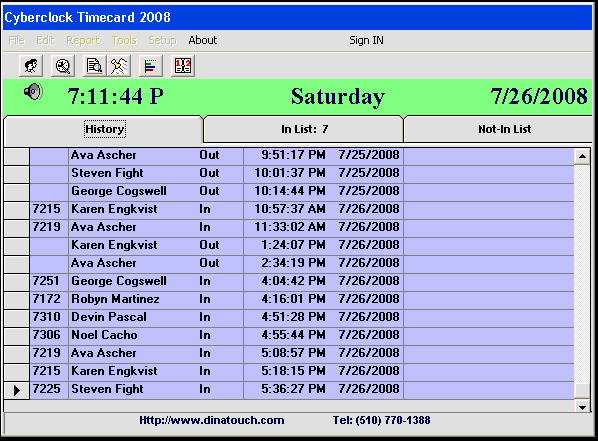Image resolution: width=598 pixels, height=441 pixels.
Task: Click George Cogswell in the 4:04:42 PM row
Action: [119, 281]
